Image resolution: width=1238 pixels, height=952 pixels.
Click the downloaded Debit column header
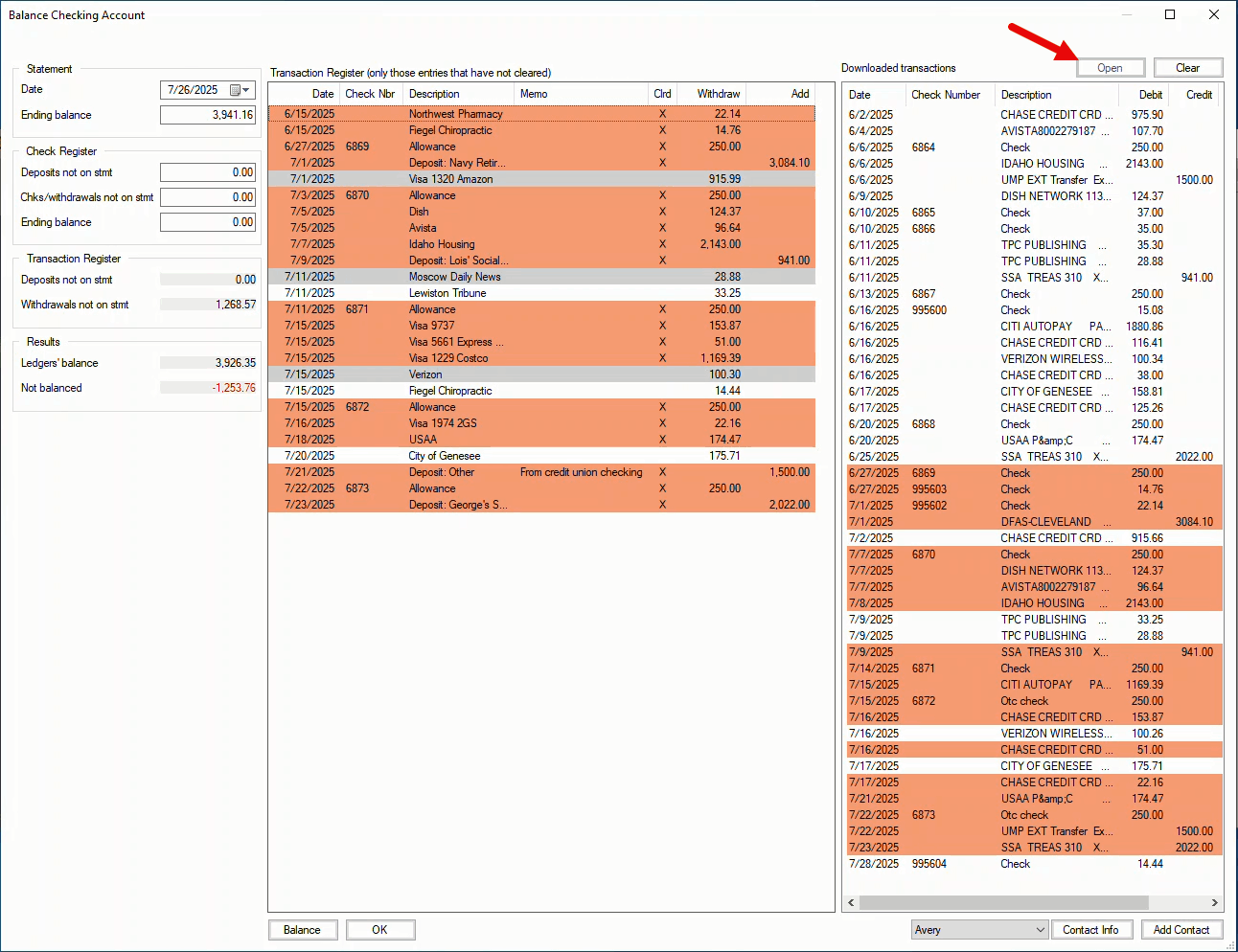(1144, 95)
